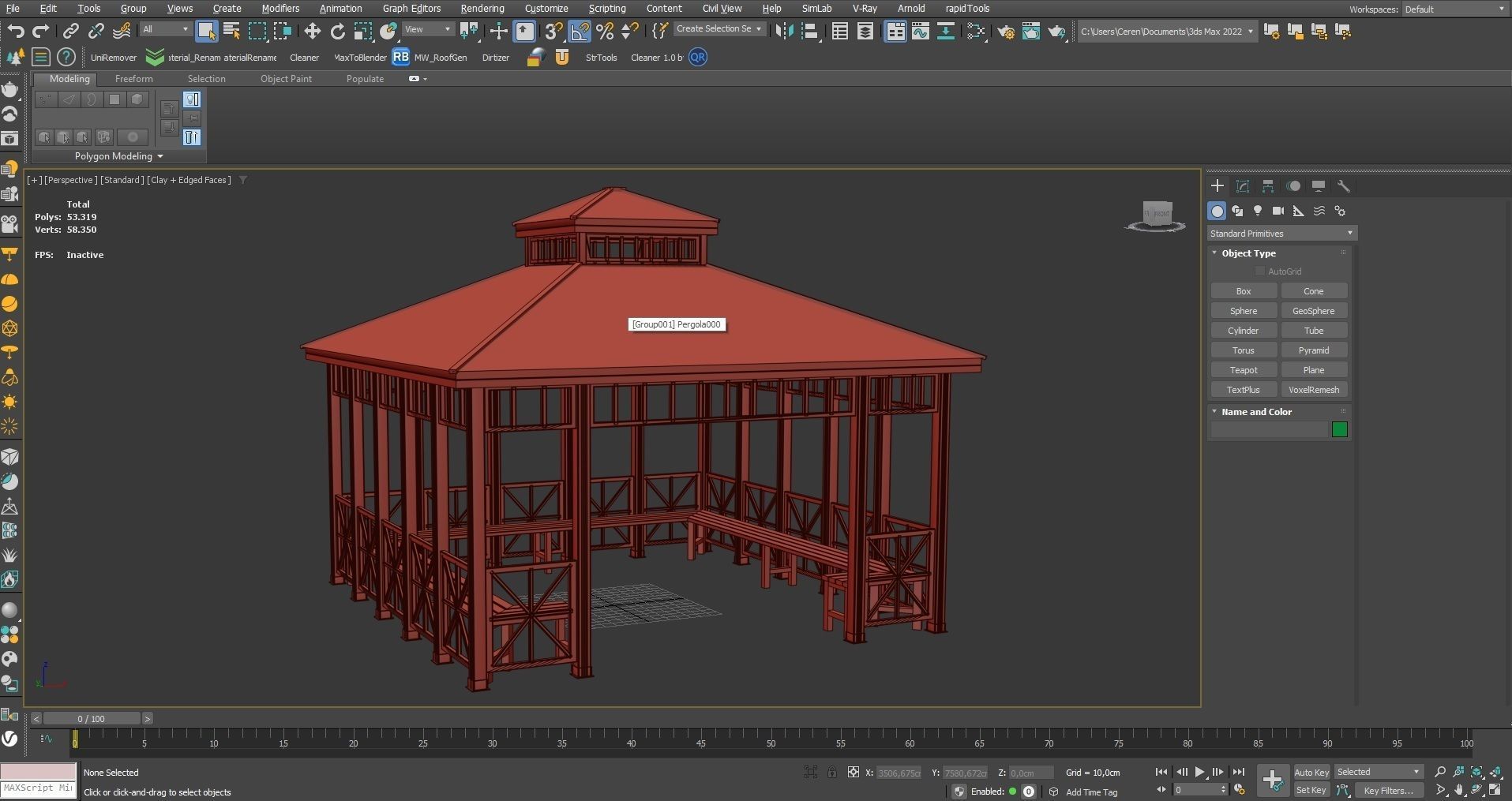Click the time slider 0 / 100 handle

tap(91, 719)
